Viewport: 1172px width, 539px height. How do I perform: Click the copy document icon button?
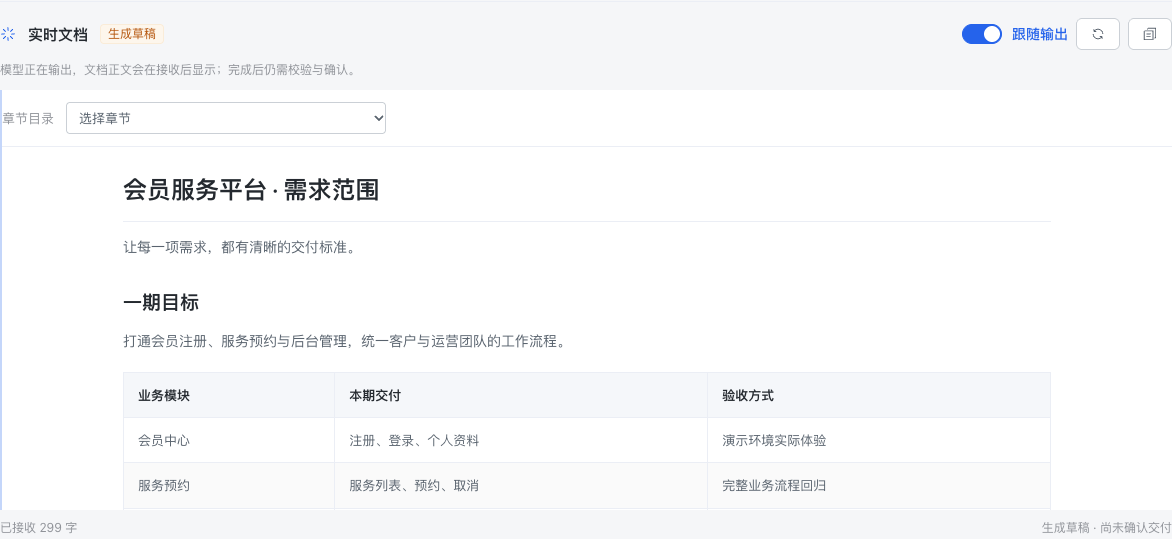point(1149,34)
